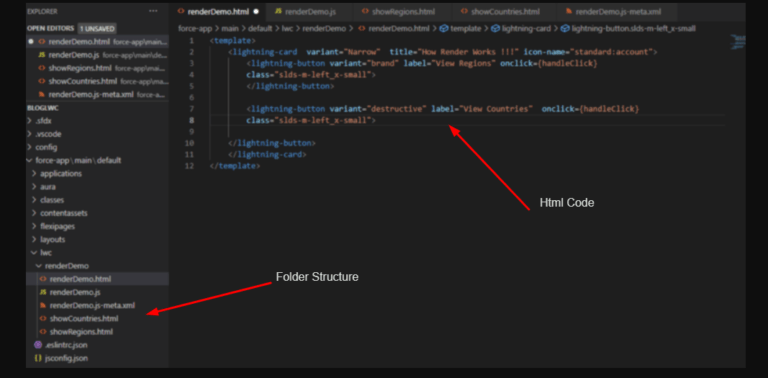Click renderDemo.html in the breadcrumb
The width and height of the screenshot is (768, 378).
(x=399, y=29)
